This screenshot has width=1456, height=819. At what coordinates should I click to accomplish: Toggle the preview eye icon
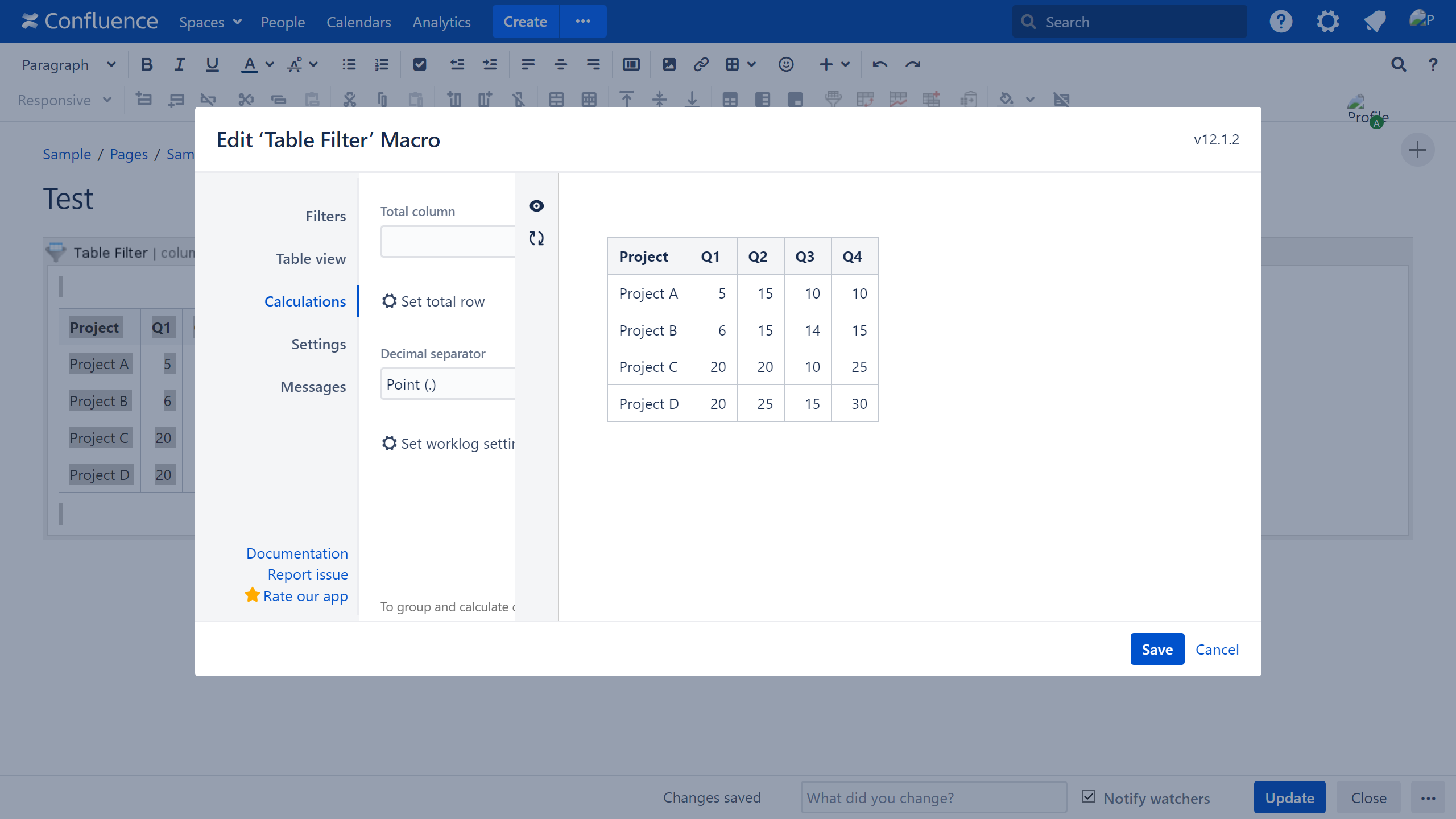coord(536,206)
